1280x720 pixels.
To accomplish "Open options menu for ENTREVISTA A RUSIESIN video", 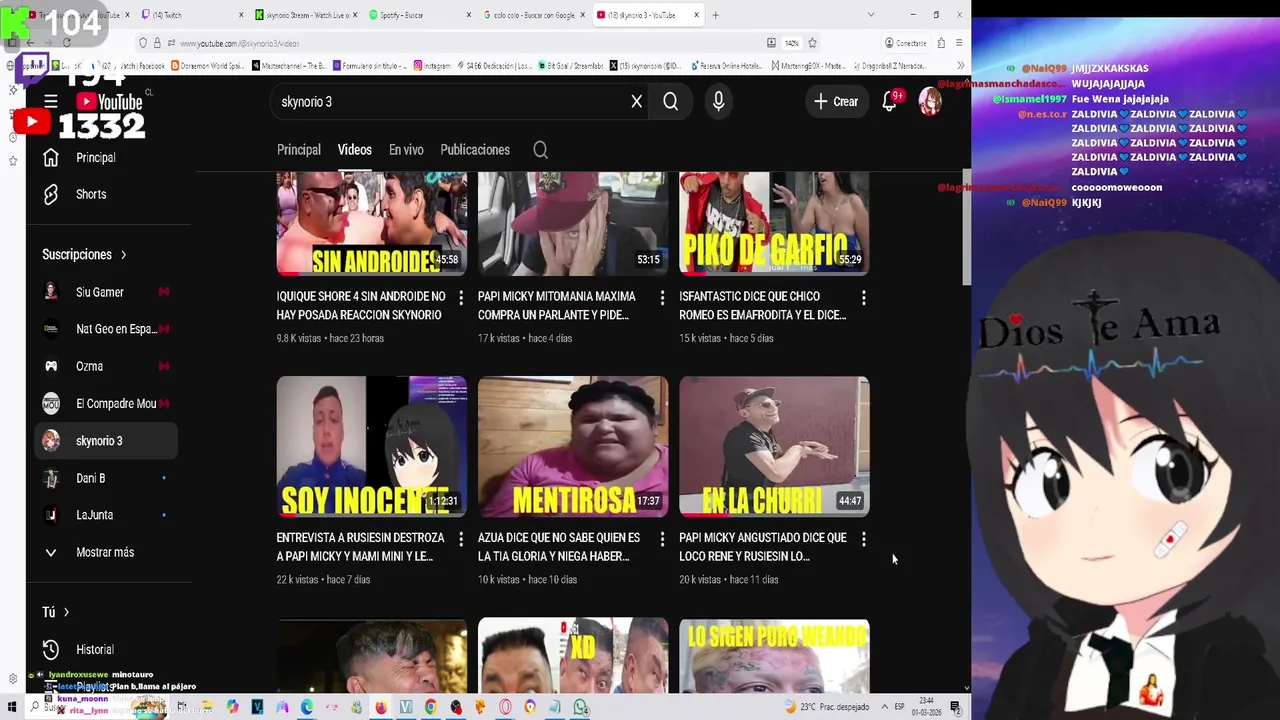I will point(461,539).
